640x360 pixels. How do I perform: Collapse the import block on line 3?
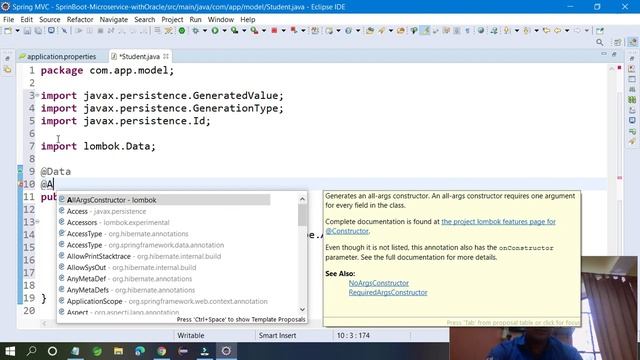37,96
